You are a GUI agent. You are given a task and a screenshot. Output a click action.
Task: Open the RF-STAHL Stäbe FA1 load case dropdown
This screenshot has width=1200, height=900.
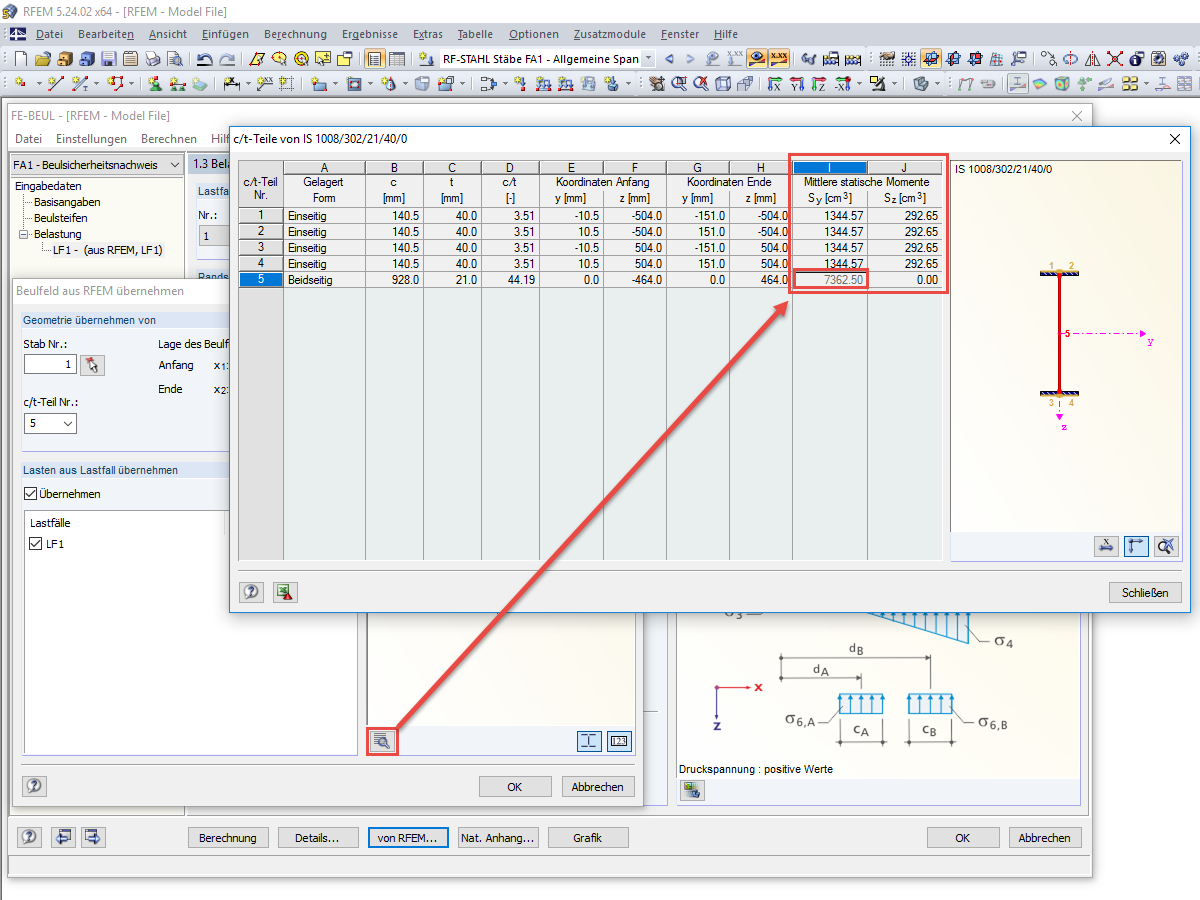pyautogui.click(x=649, y=58)
